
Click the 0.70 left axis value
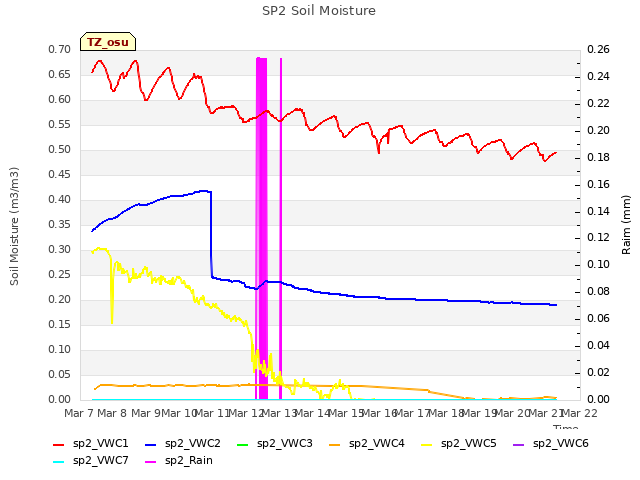tap(59, 49)
